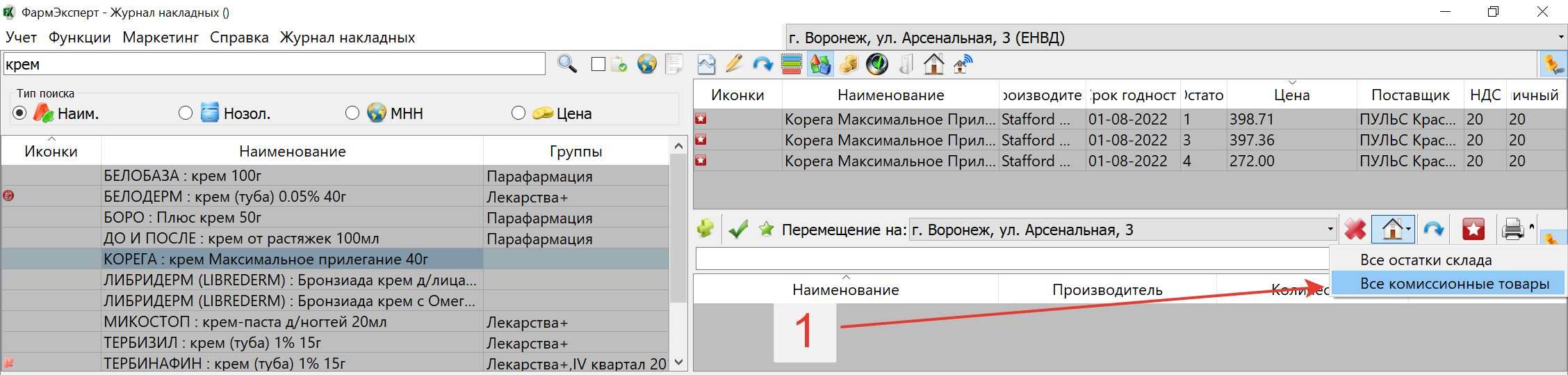Click the green checkmark confirm icon
The image size is (1568, 375).
pos(738,230)
